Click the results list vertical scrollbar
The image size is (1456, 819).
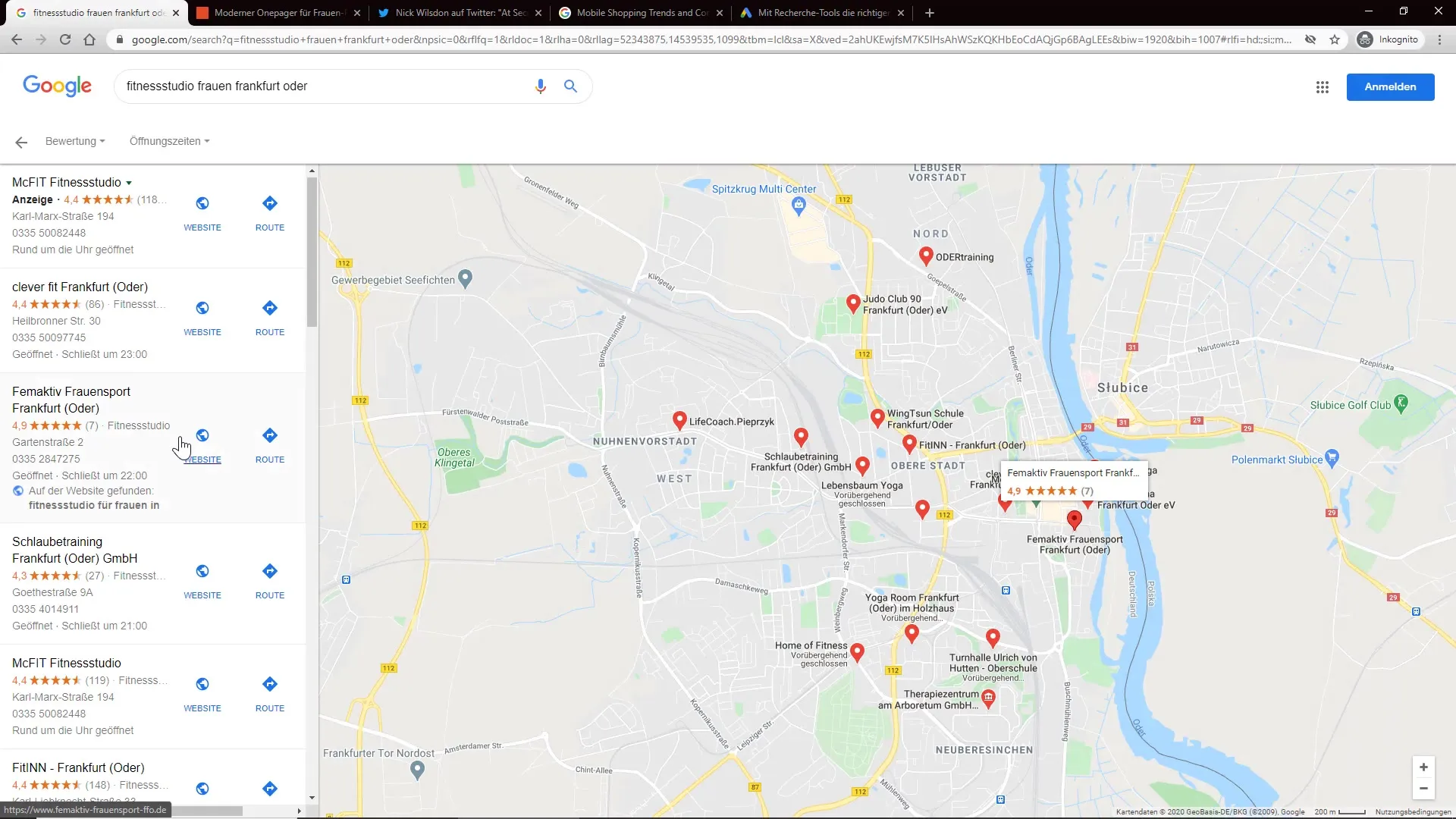[x=312, y=252]
